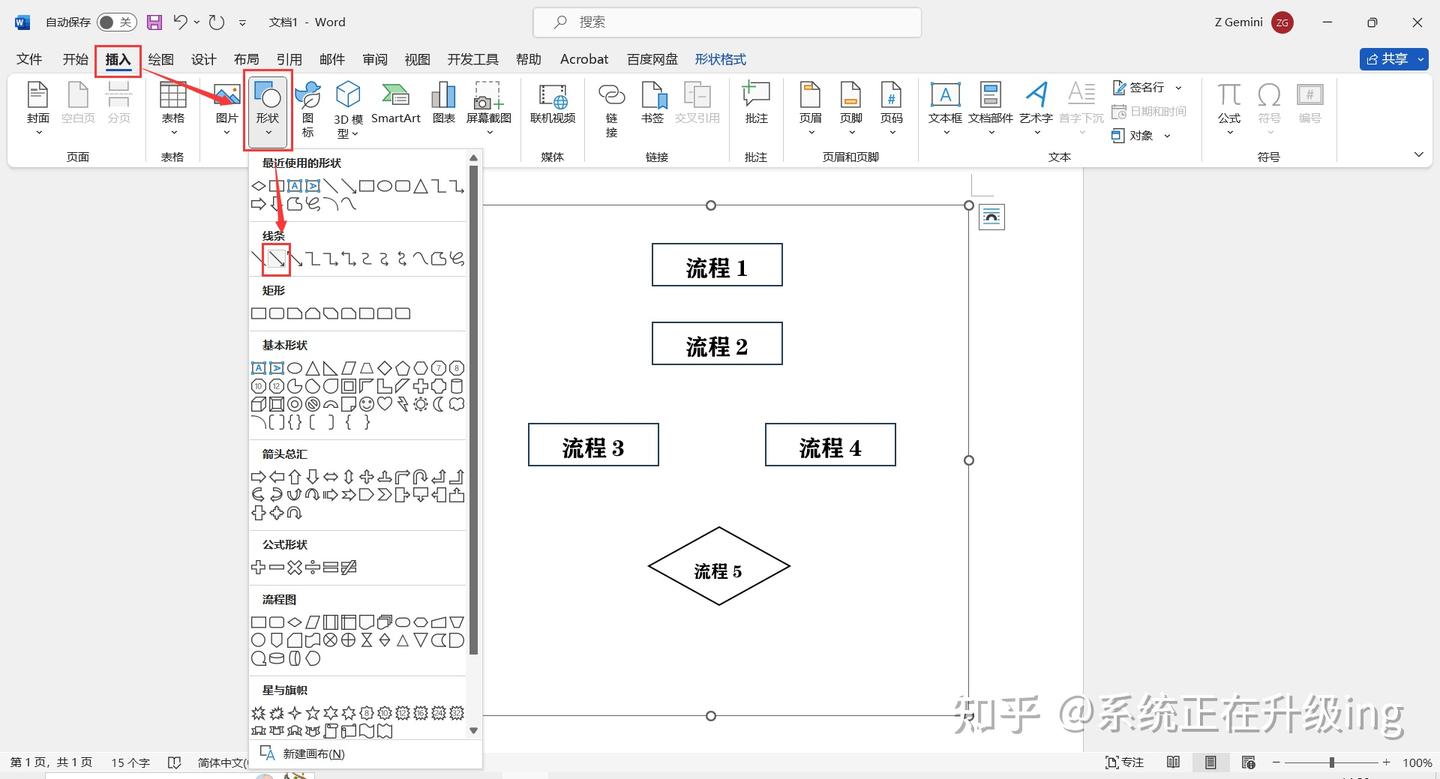
Task: Open the SmartArt insertion tool
Action: pyautogui.click(x=395, y=105)
